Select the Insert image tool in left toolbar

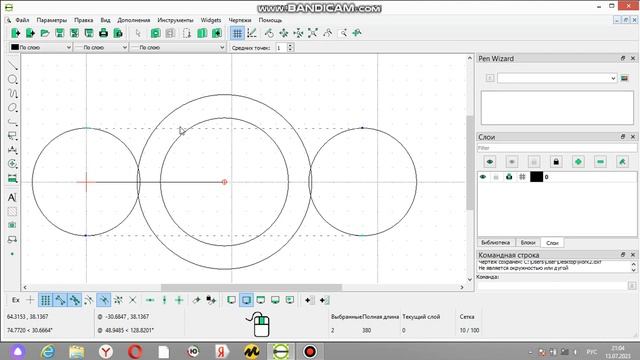(x=12, y=225)
